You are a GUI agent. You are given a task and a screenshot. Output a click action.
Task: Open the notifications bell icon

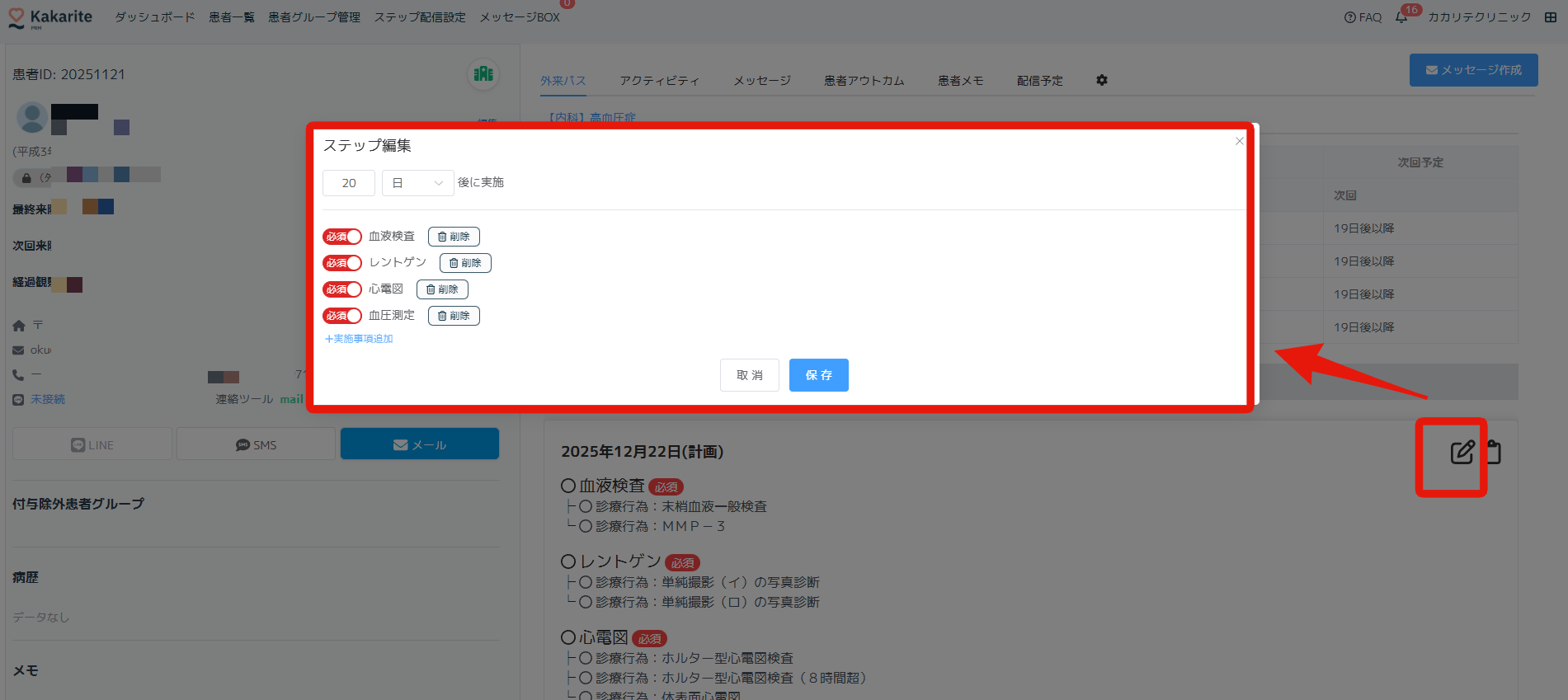pyautogui.click(x=1401, y=17)
